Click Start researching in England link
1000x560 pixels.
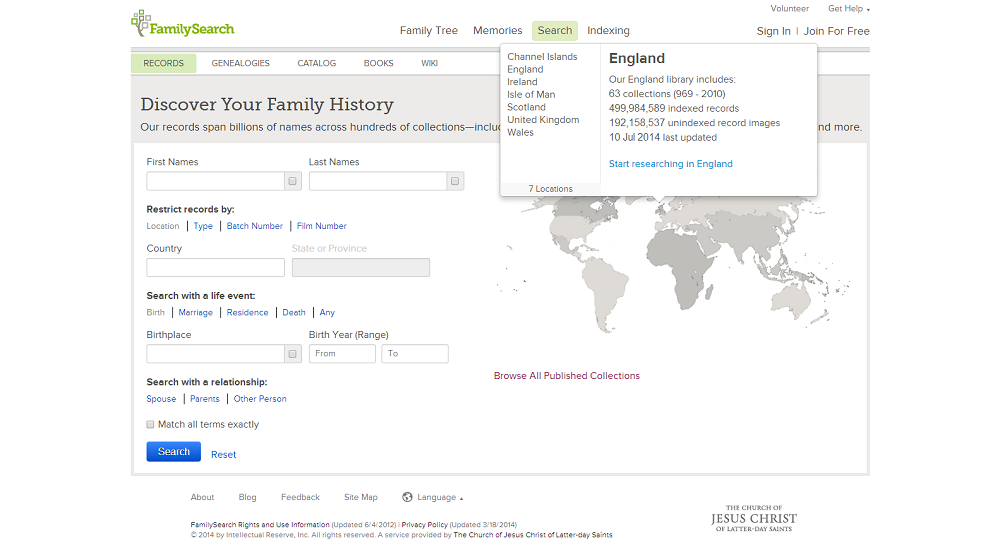(x=670, y=164)
